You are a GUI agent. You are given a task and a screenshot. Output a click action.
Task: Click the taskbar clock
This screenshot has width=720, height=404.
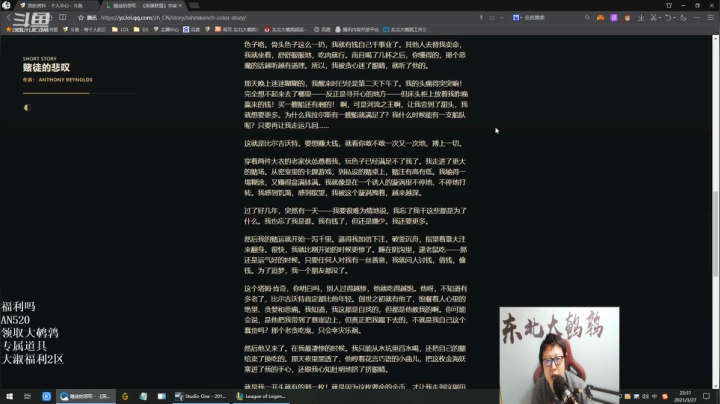[685, 396]
